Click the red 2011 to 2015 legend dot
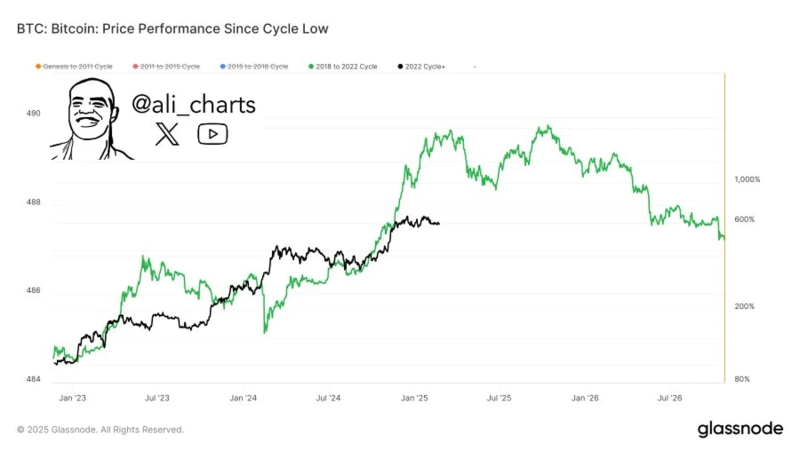This screenshot has width=800, height=450. (x=136, y=67)
